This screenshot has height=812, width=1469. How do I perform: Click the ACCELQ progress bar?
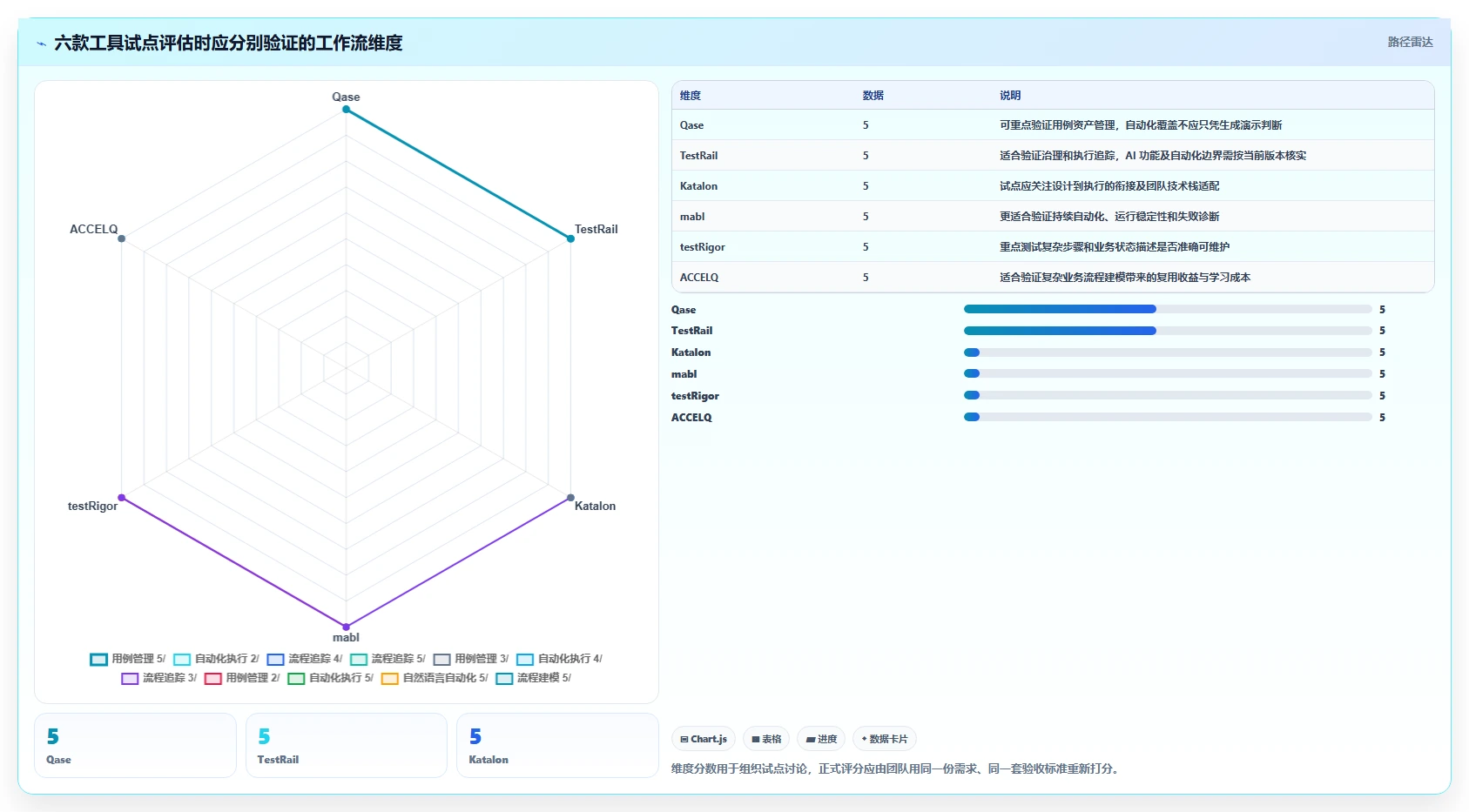click(1168, 417)
